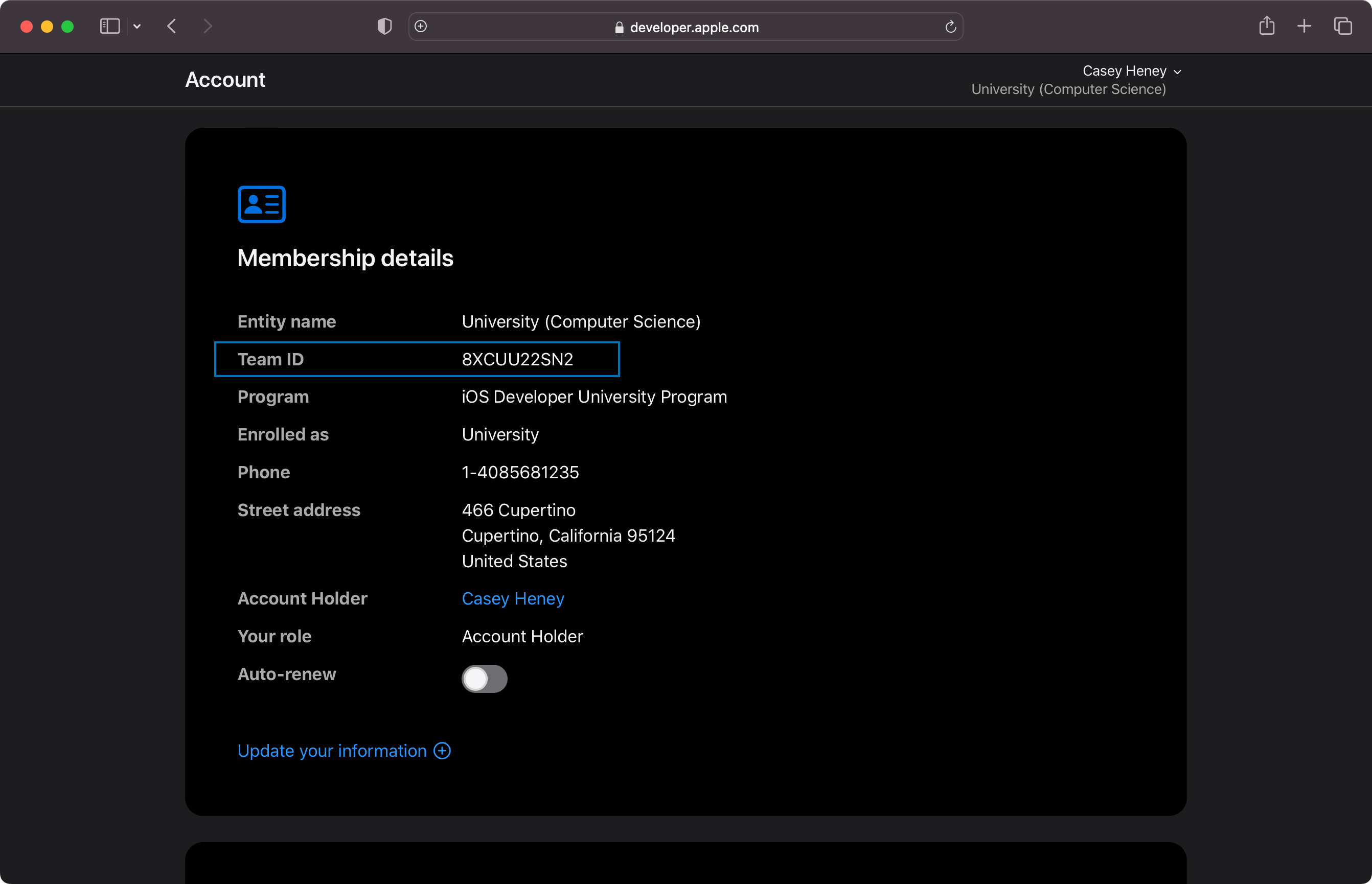The width and height of the screenshot is (1372, 884).
Task: Click the share icon in Safari toolbar
Action: pyautogui.click(x=1265, y=27)
